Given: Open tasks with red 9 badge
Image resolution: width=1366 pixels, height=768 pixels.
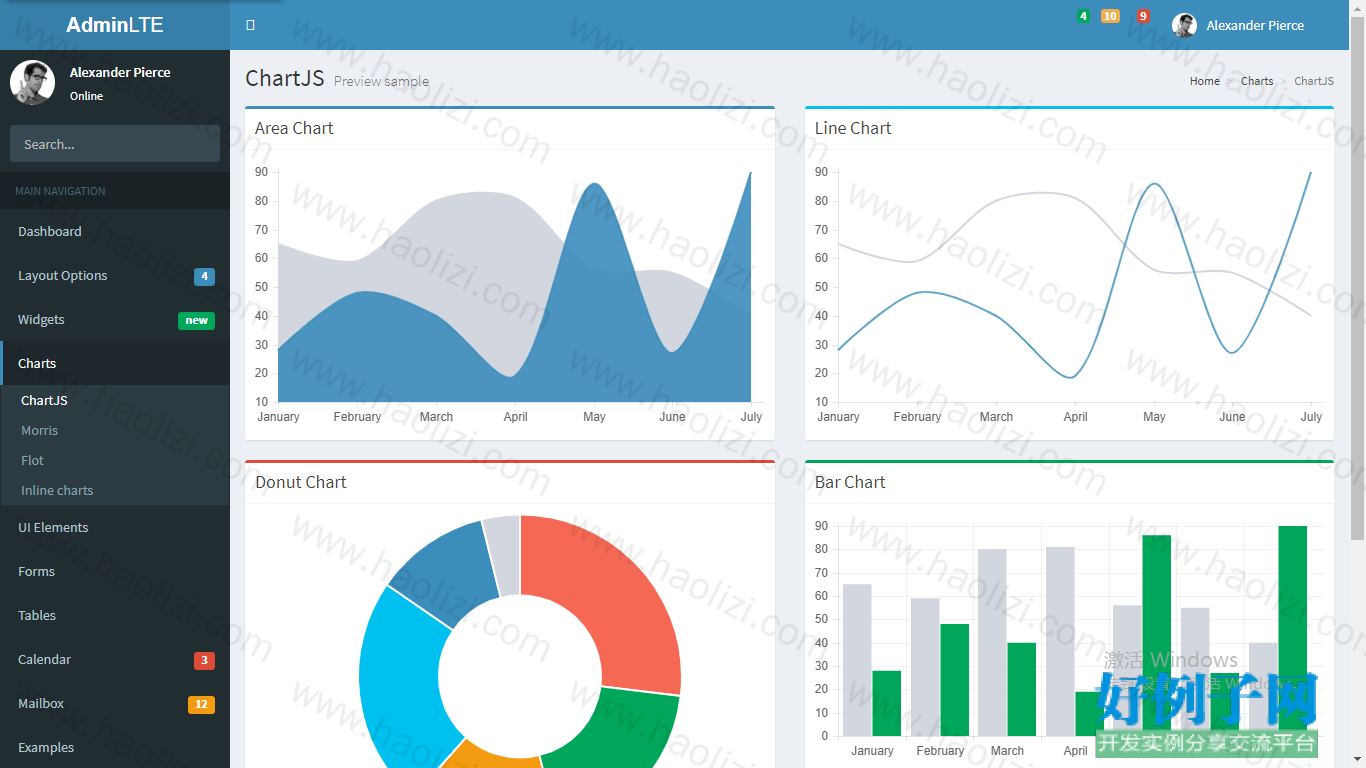Looking at the screenshot, I should pos(1143,16).
